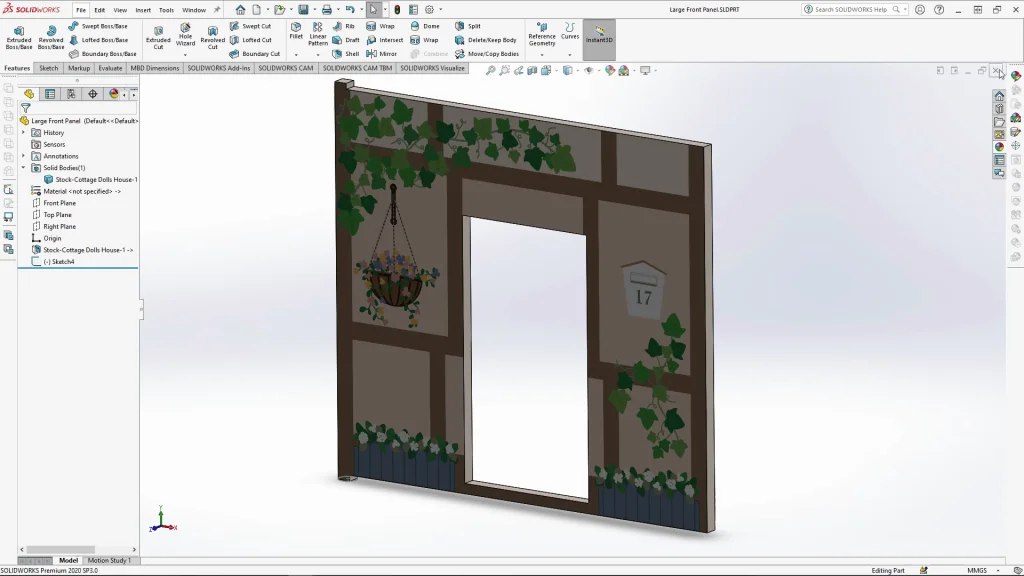This screenshot has height=576, width=1024.
Task: Select Front Plane in the feature tree
Action: point(59,203)
